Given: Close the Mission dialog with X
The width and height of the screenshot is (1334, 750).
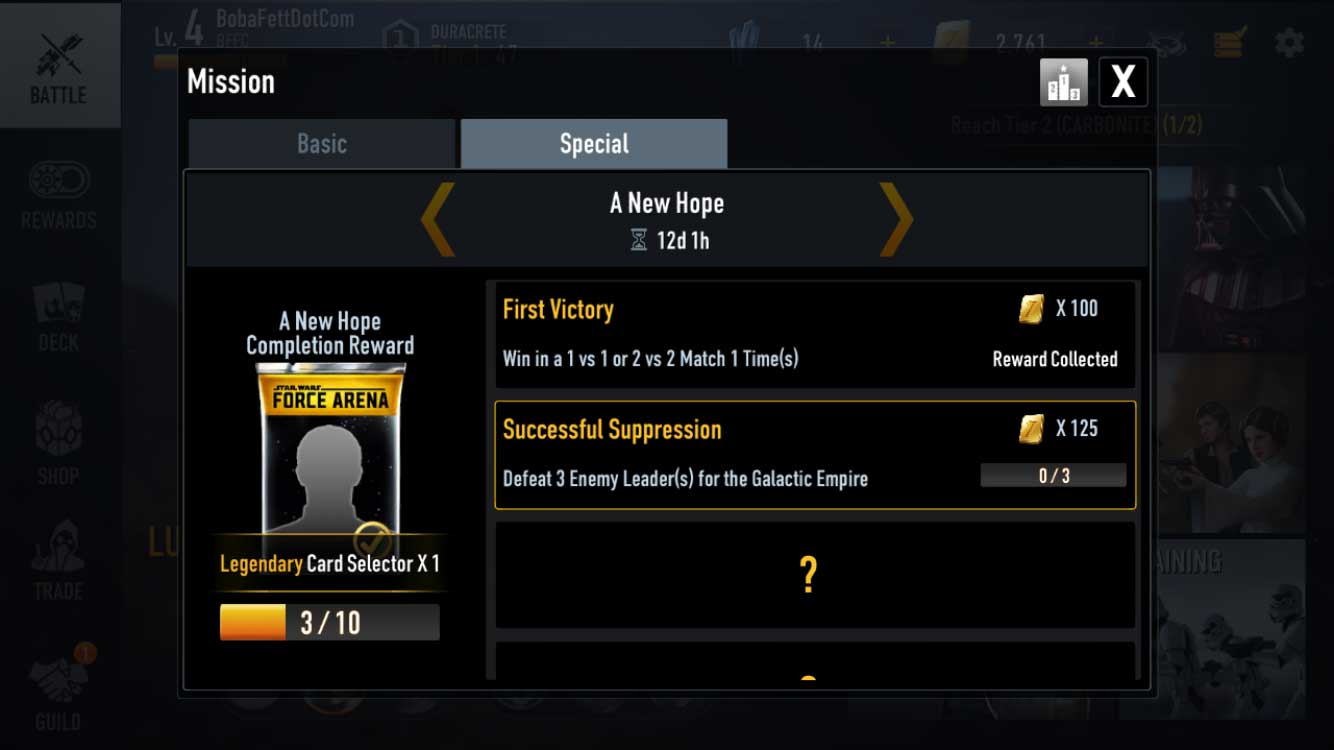Looking at the screenshot, I should click(1123, 82).
